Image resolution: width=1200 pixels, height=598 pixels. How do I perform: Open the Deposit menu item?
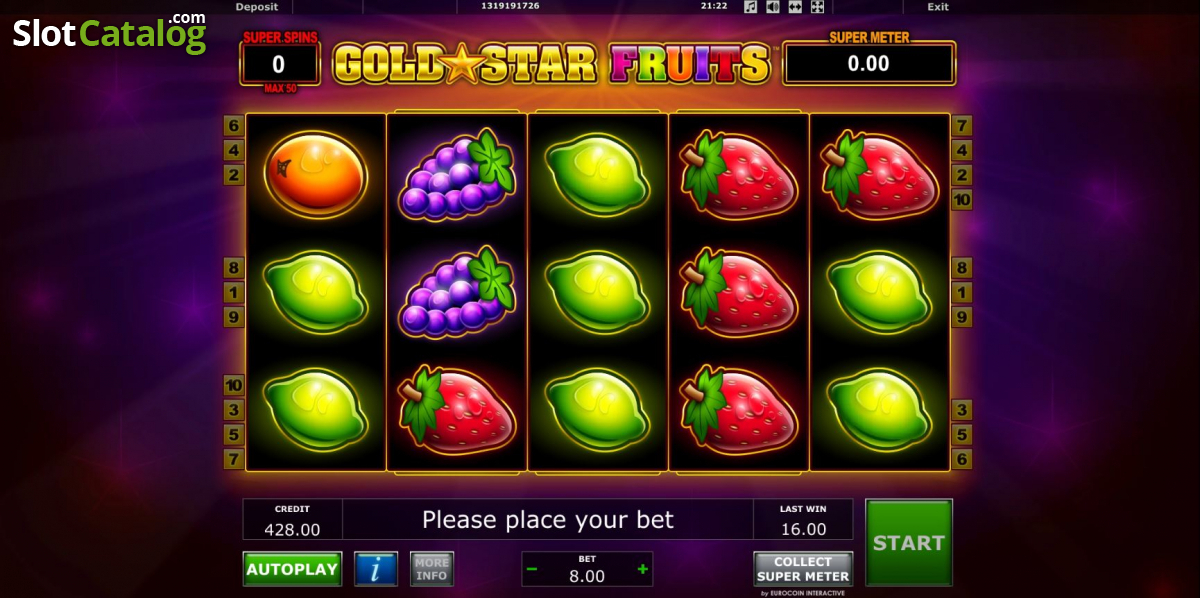[x=257, y=7]
